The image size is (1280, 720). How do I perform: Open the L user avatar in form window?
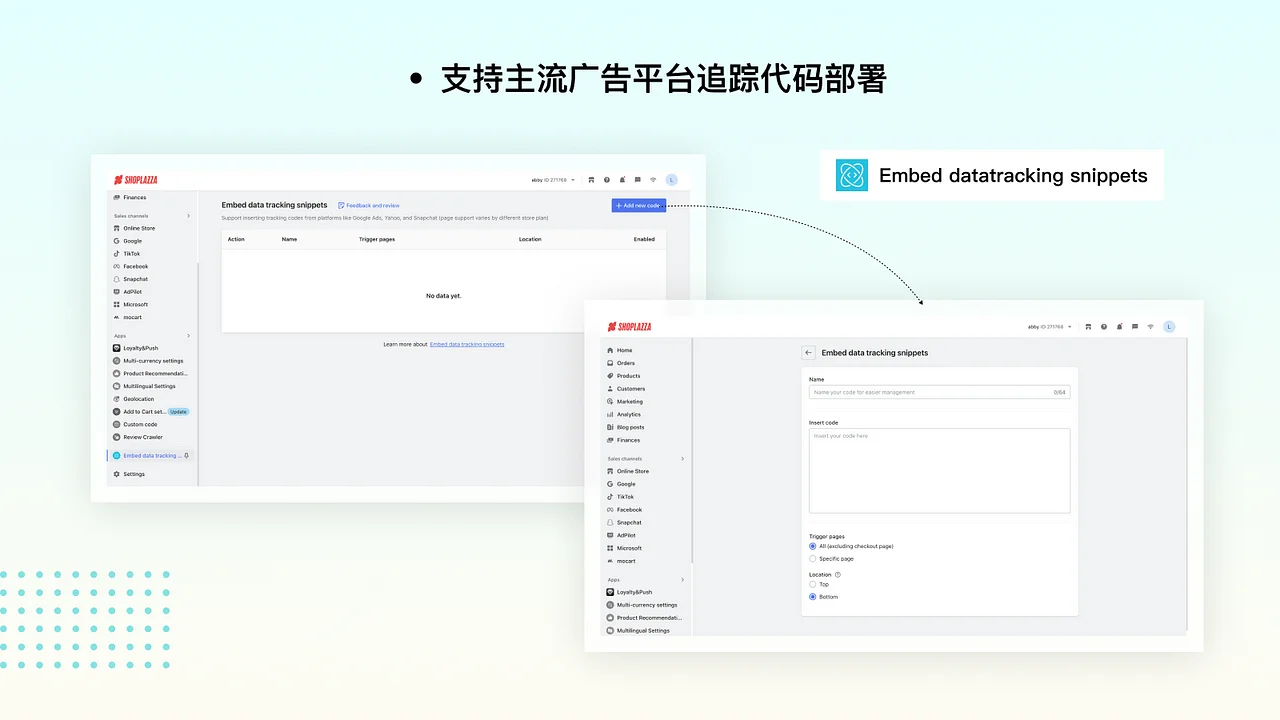coord(1169,327)
